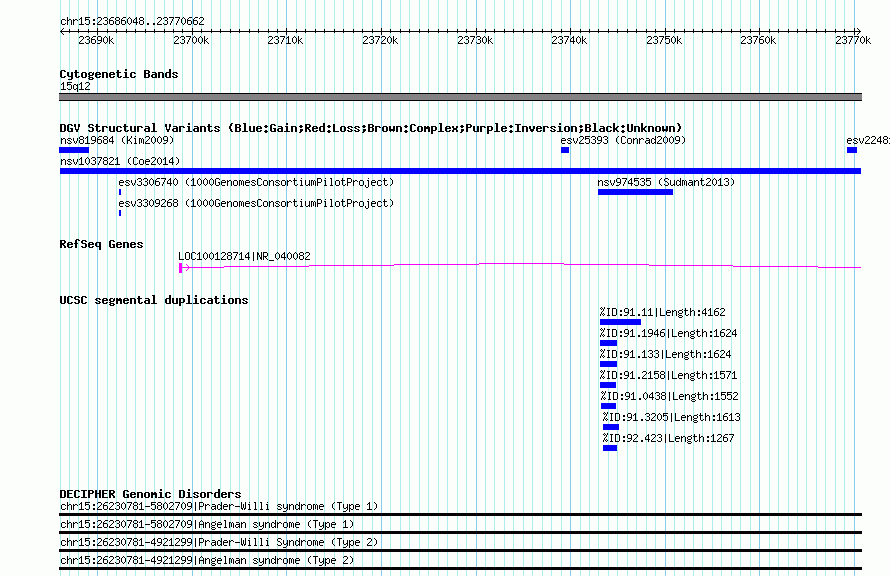Click the Cytogenetic Bands track title
This screenshot has width=890, height=576.
point(119,74)
